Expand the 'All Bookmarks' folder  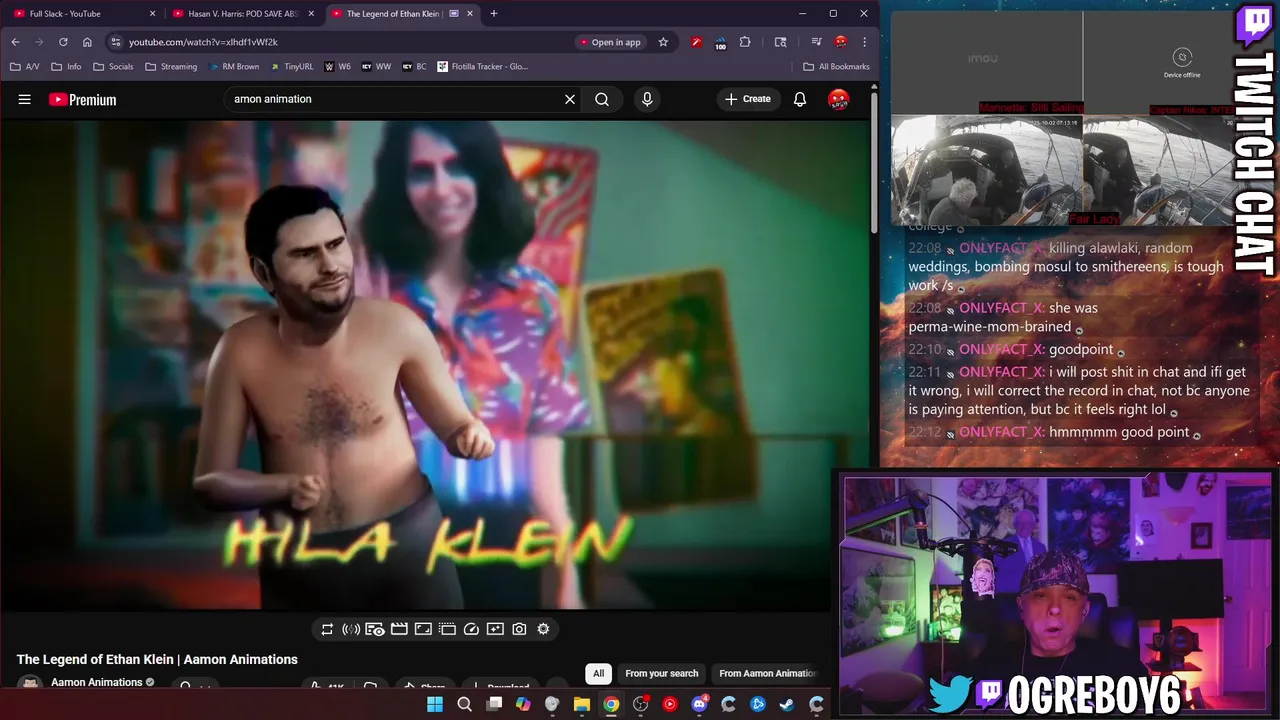(x=837, y=67)
